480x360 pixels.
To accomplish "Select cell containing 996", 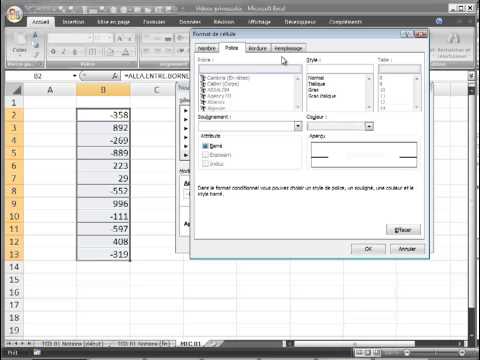I will [103, 204].
